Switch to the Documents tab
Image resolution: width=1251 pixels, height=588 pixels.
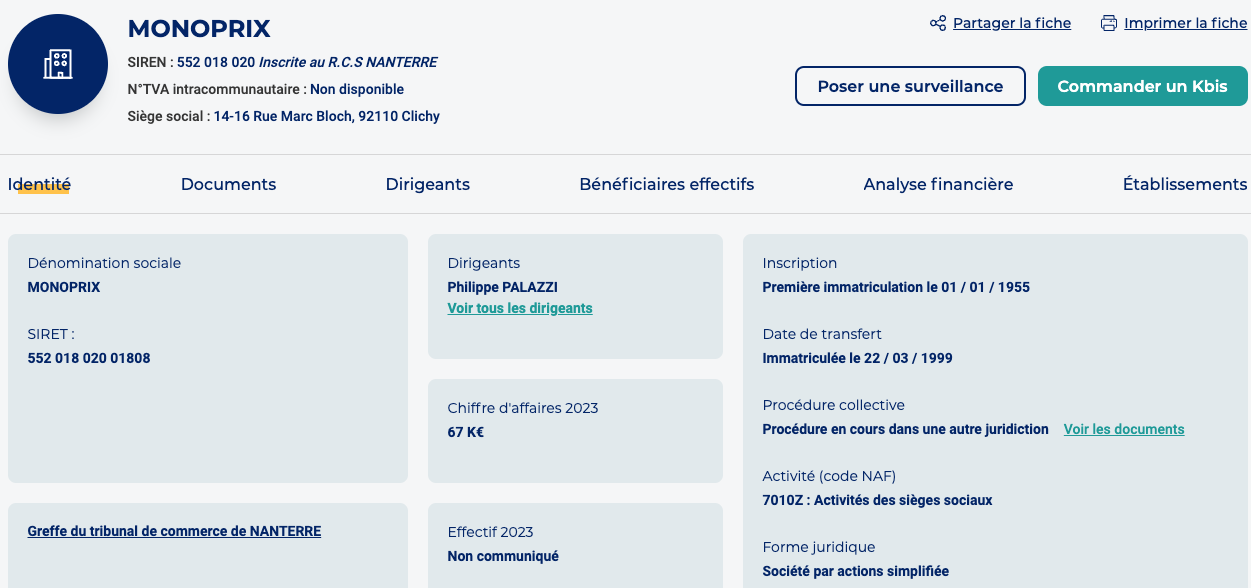pos(228,184)
